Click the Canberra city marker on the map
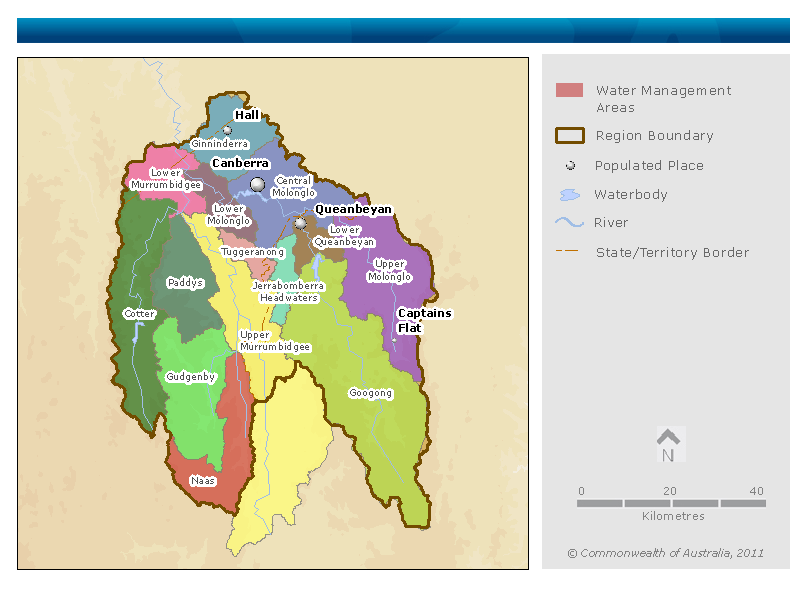 (257, 184)
